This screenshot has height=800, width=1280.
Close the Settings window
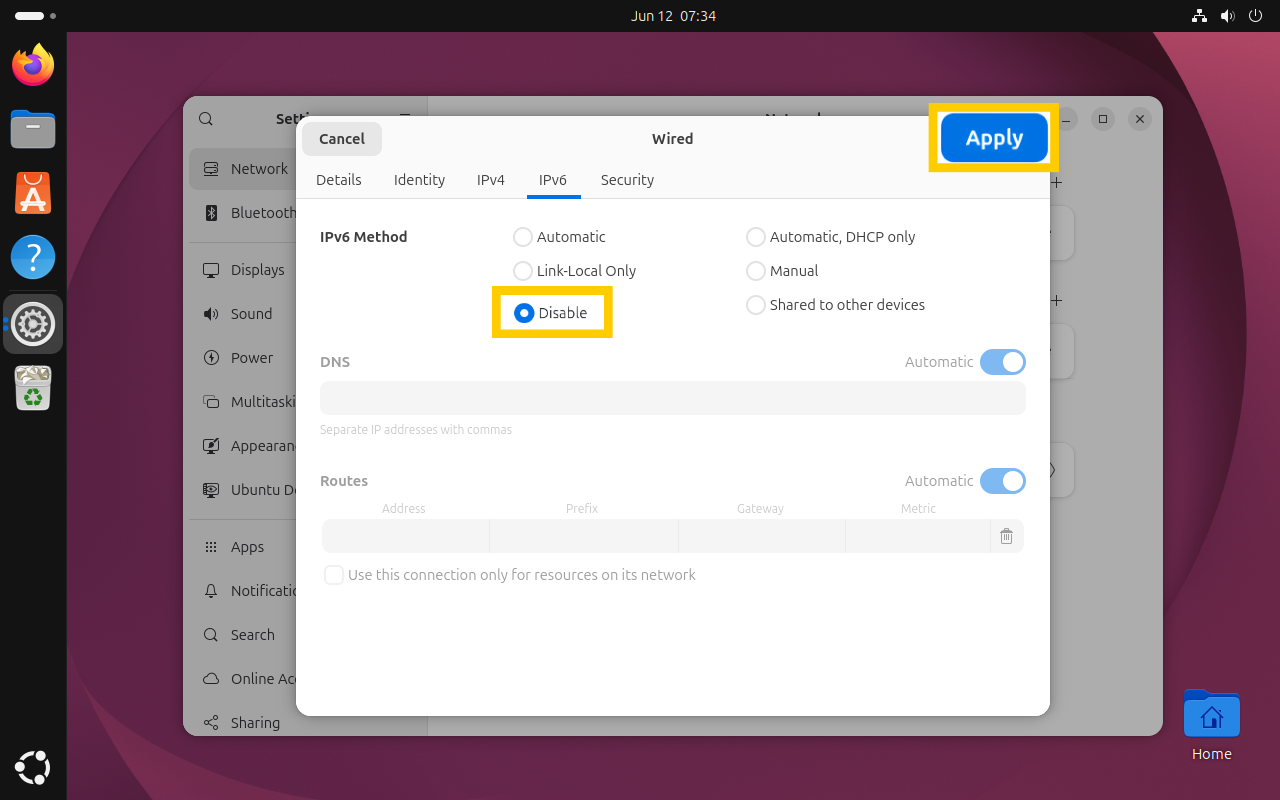pyautogui.click(x=1139, y=119)
